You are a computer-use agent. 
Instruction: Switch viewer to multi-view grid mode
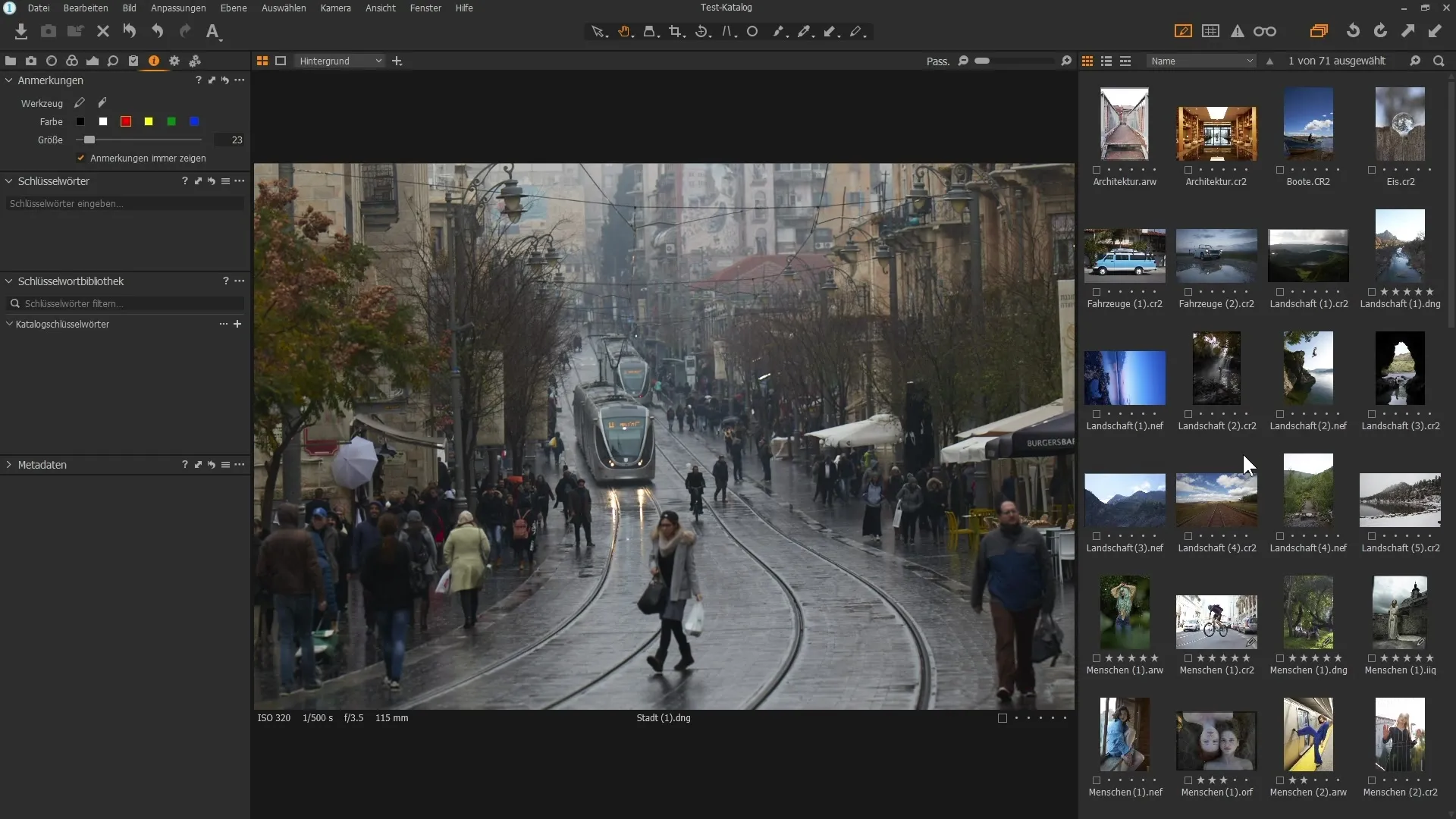pos(262,61)
